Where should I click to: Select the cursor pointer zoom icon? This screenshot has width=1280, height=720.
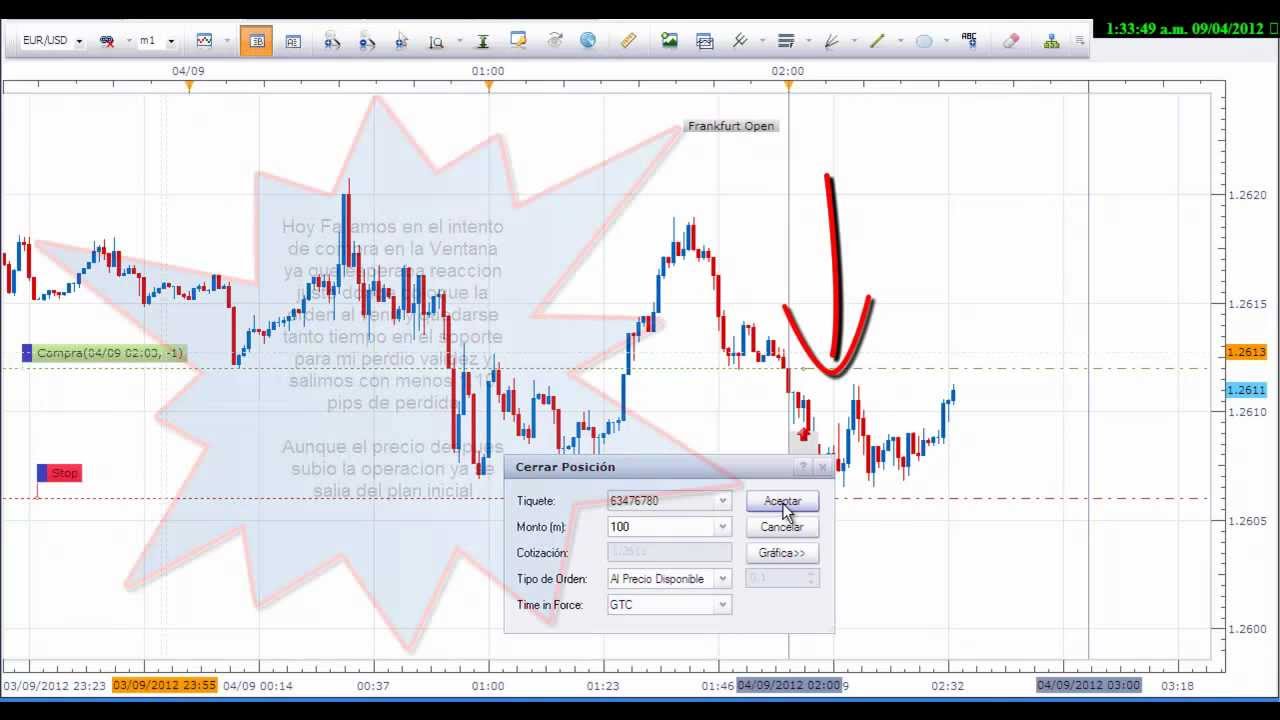(402, 41)
